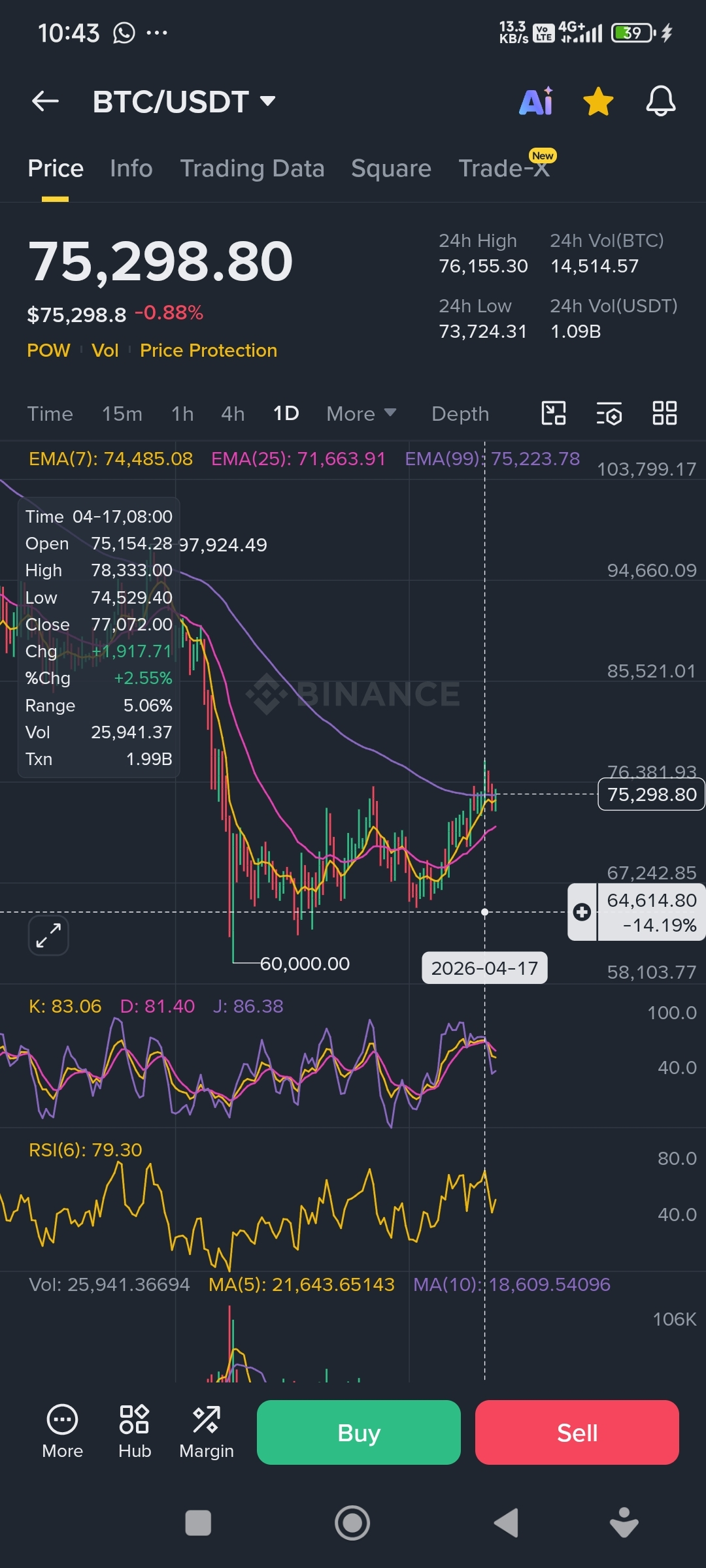Tap the green Buy button
706x1568 pixels.
[x=359, y=1432]
